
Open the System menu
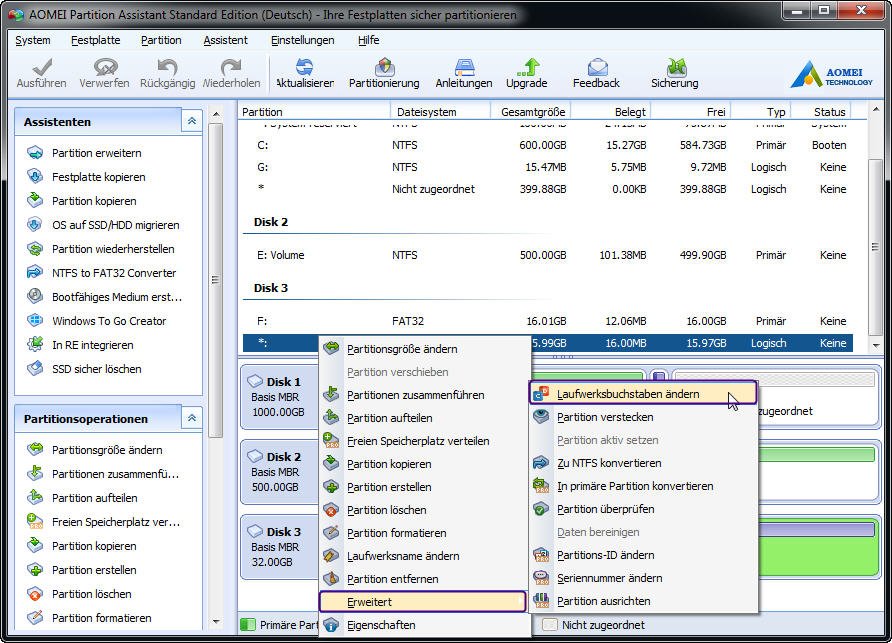(33, 40)
